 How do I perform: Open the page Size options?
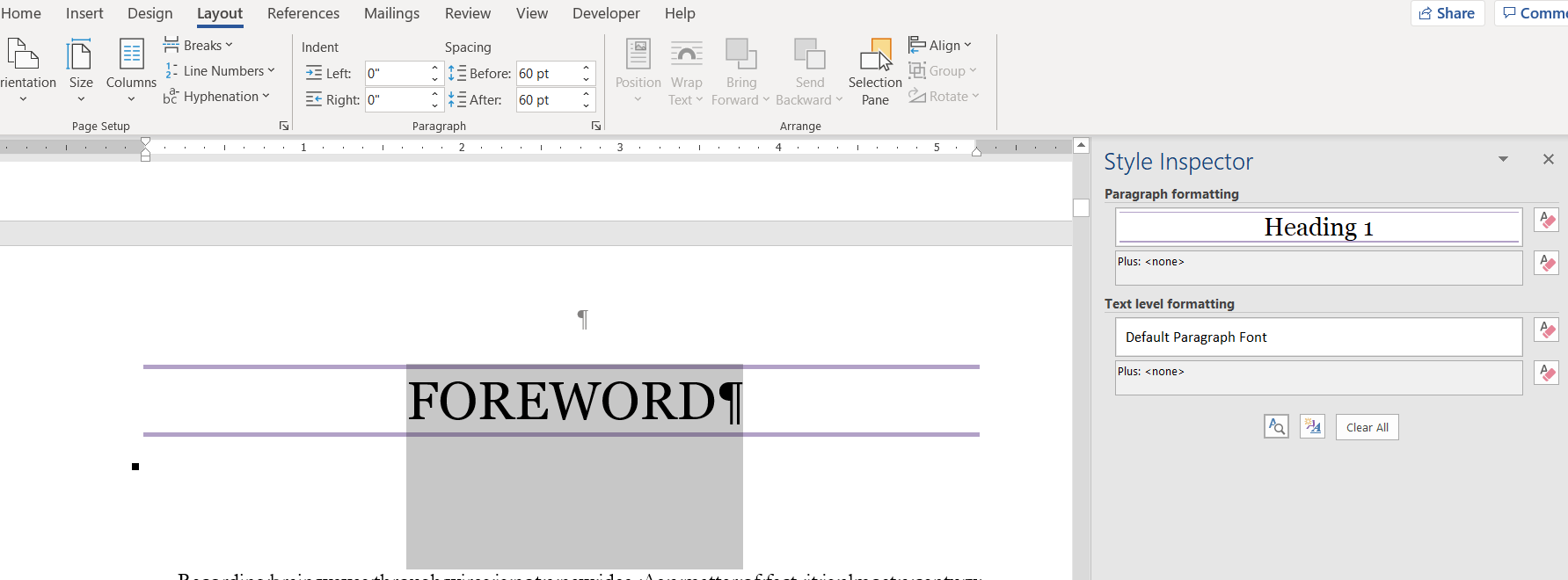point(81,70)
